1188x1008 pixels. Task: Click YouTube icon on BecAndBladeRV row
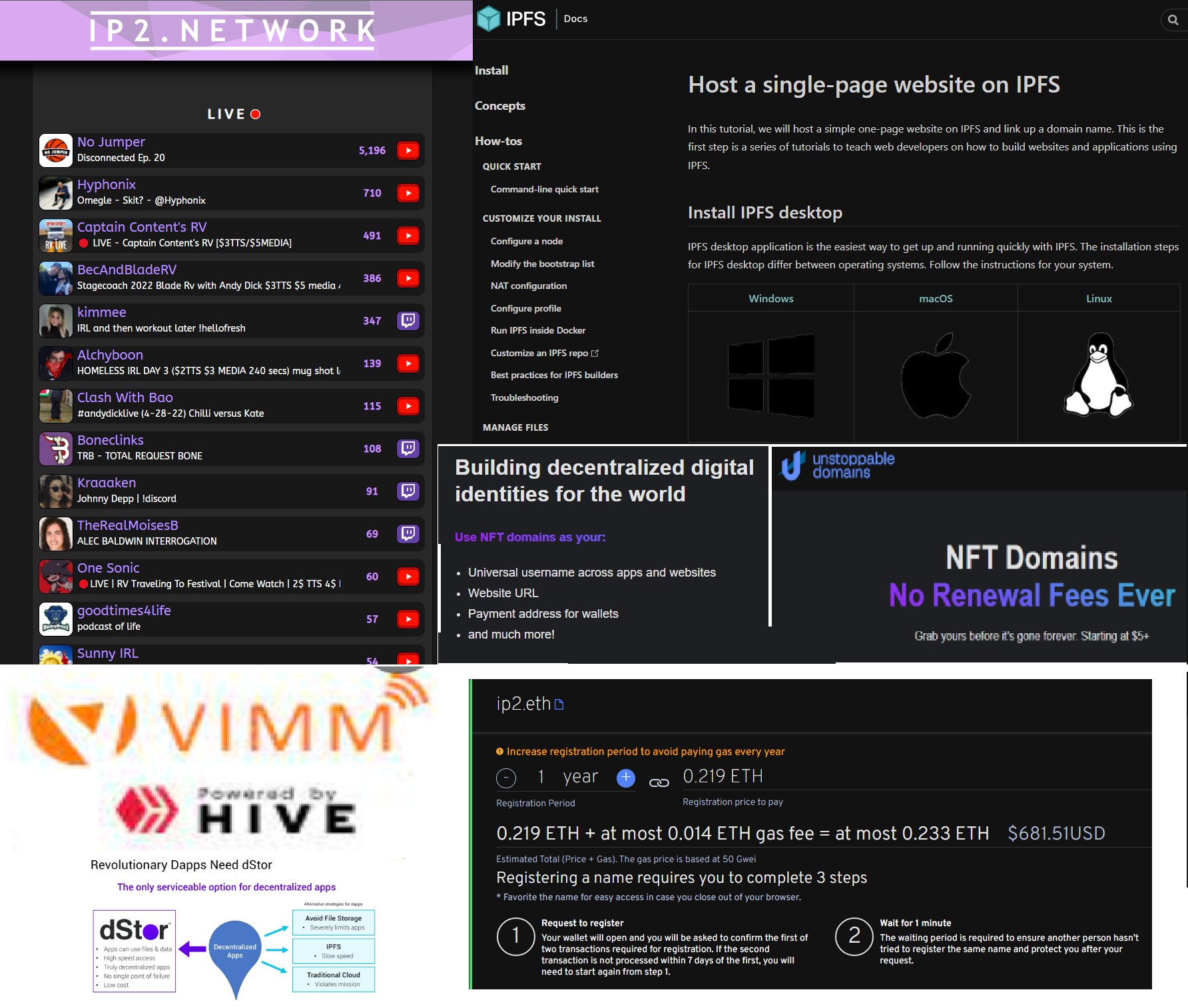(408, 278)
